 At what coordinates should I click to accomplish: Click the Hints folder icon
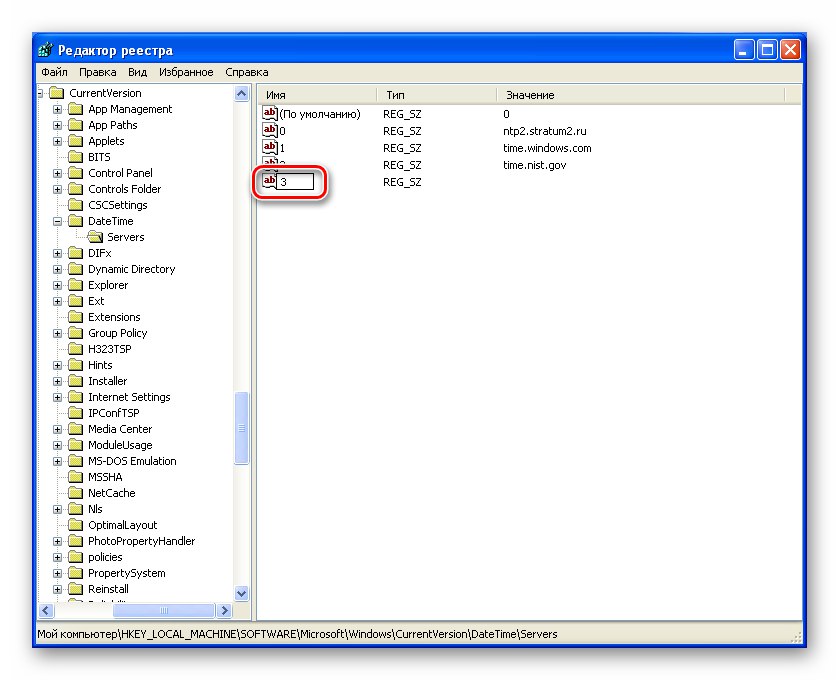pyautogui.click(x=75, y=365)
